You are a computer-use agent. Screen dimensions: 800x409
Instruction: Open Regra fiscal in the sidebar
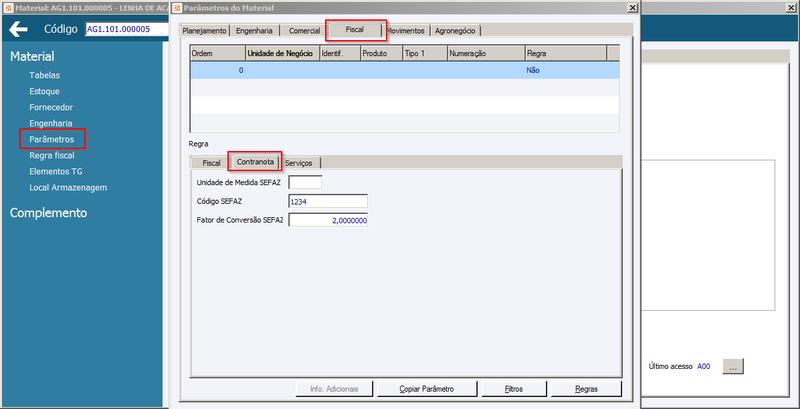(x=52, y=155)
